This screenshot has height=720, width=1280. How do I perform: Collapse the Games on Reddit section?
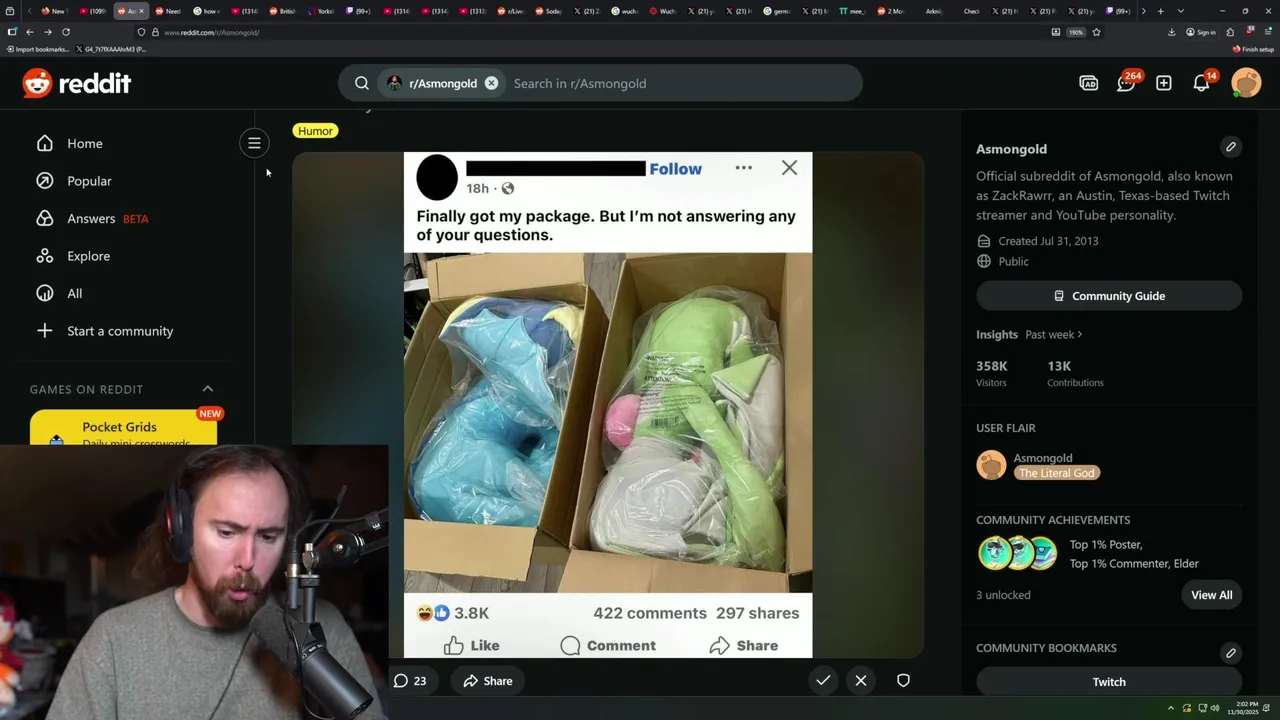(x=208, y=389)
